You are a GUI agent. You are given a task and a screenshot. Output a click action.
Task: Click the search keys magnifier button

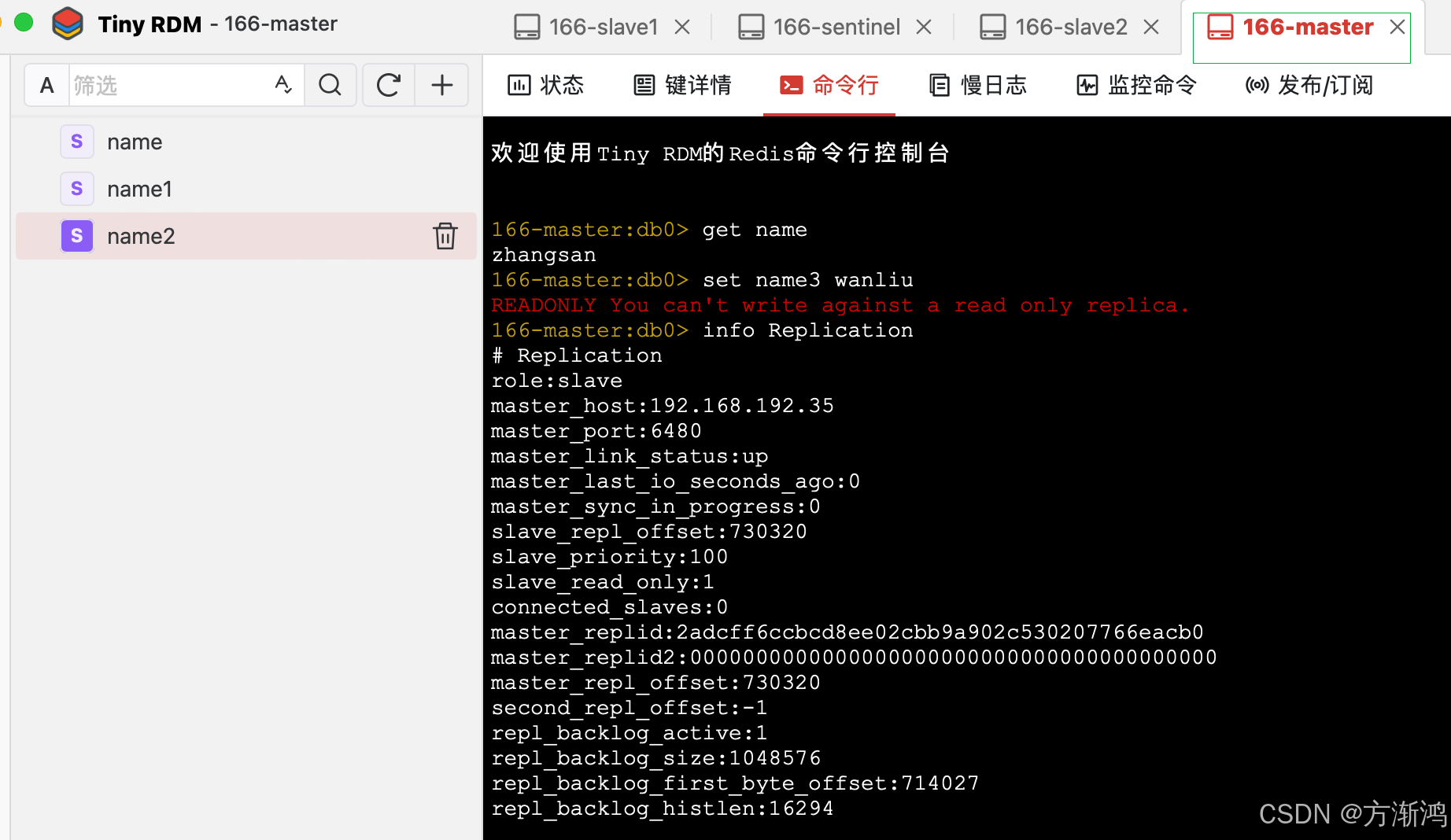coord(330,85)
